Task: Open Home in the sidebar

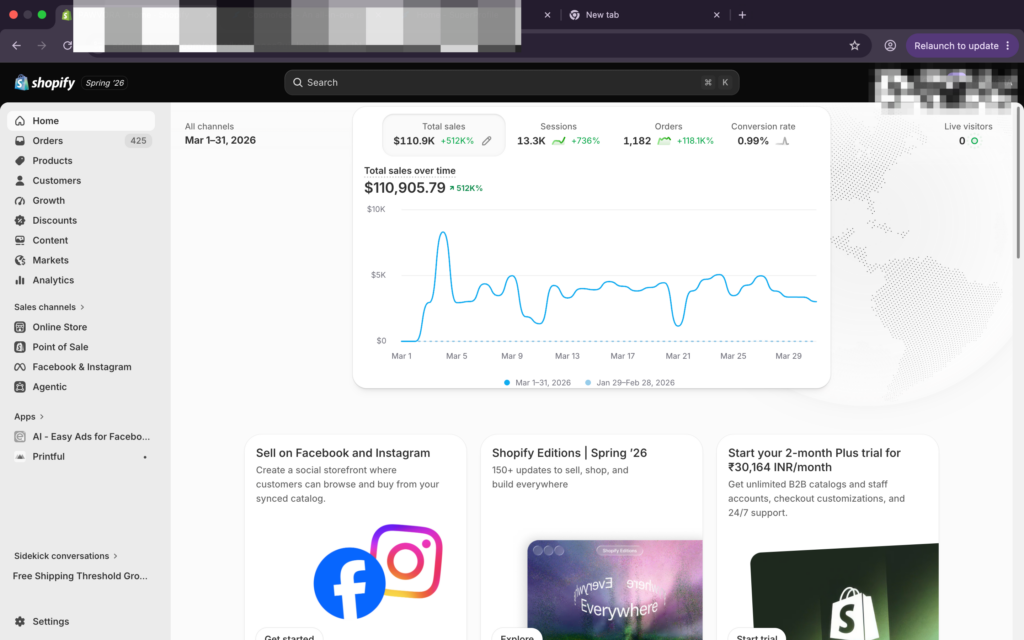Action: (81, 121)
